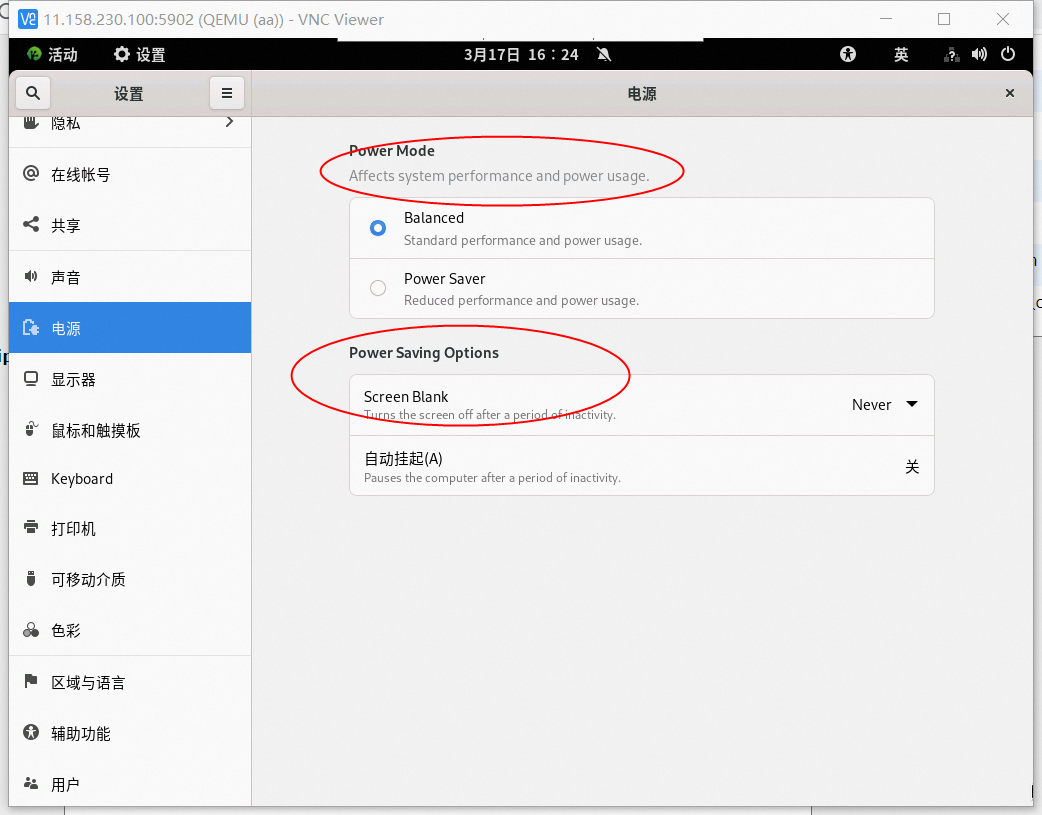This screenshot has height=815, width=1042.
Task: Open 自动挂起 automatic suspend setting
Action: click(641, 466)
